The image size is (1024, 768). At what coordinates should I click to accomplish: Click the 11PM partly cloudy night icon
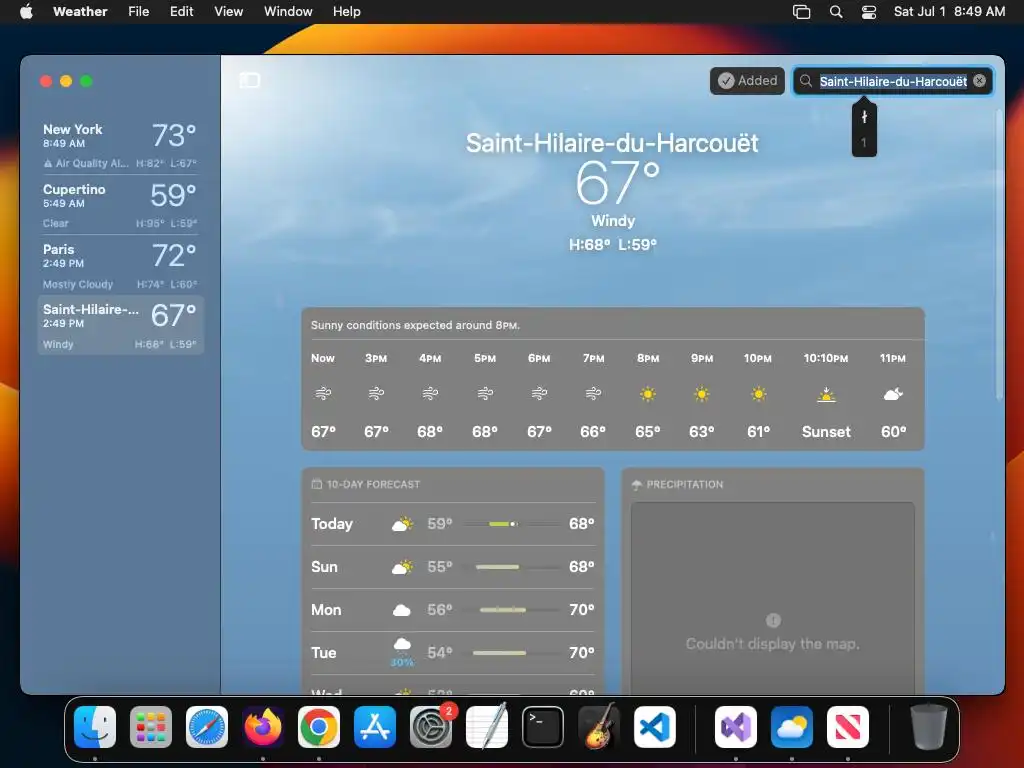pyautogui.click(x=893, y=393)
